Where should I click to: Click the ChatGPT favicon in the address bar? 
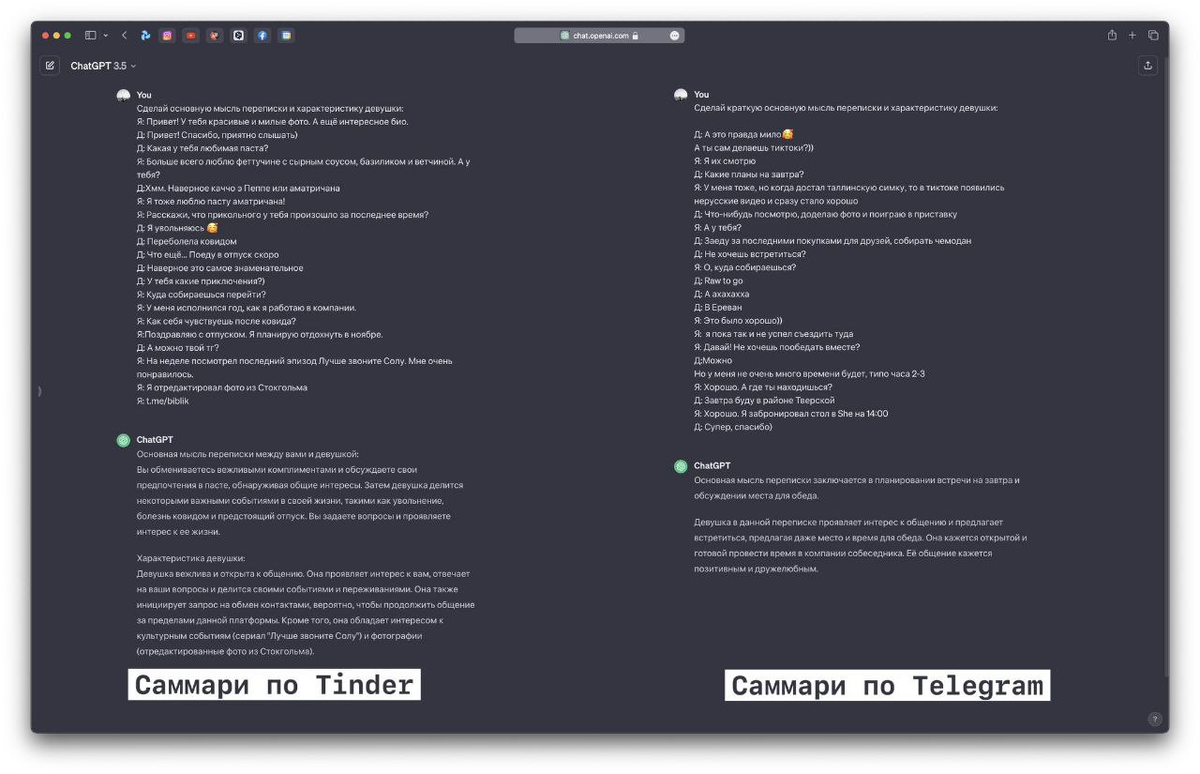click(565, 35)
